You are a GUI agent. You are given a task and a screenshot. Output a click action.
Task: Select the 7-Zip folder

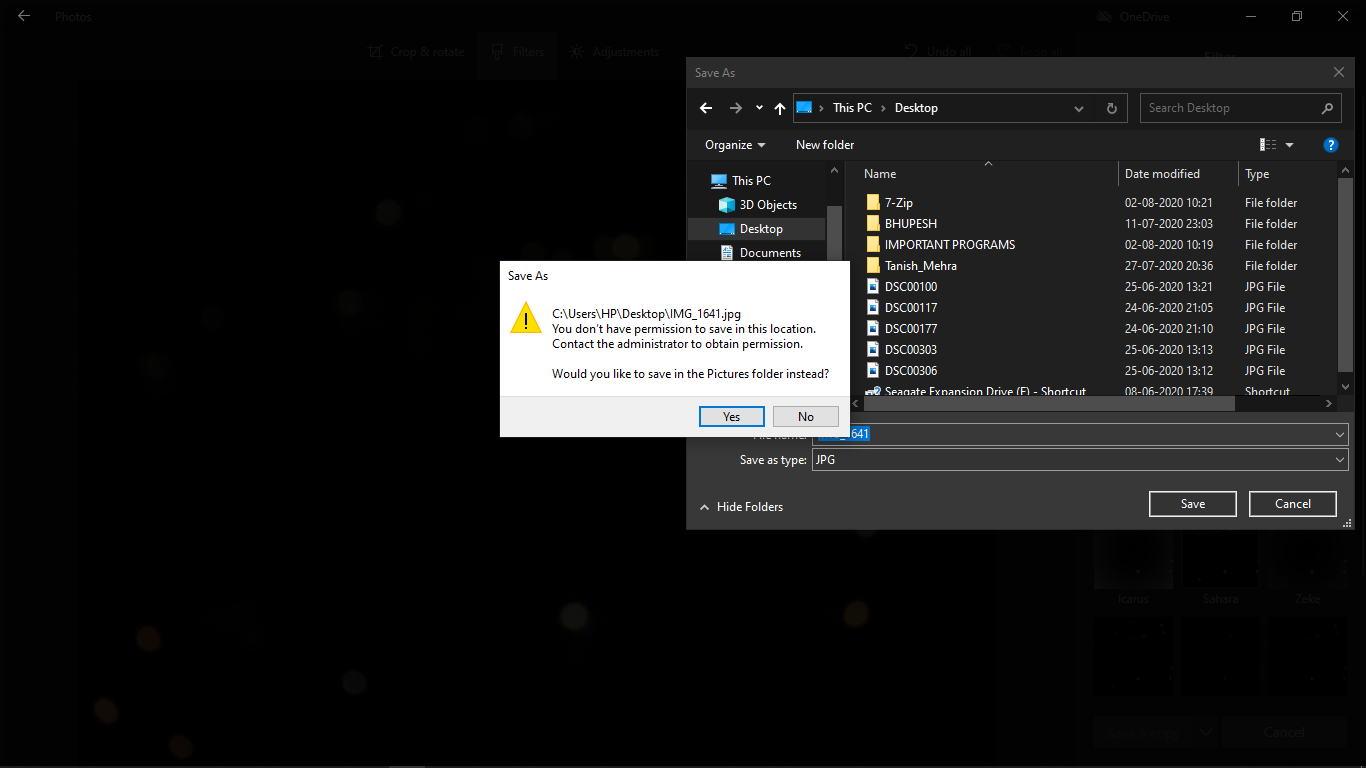898,203
